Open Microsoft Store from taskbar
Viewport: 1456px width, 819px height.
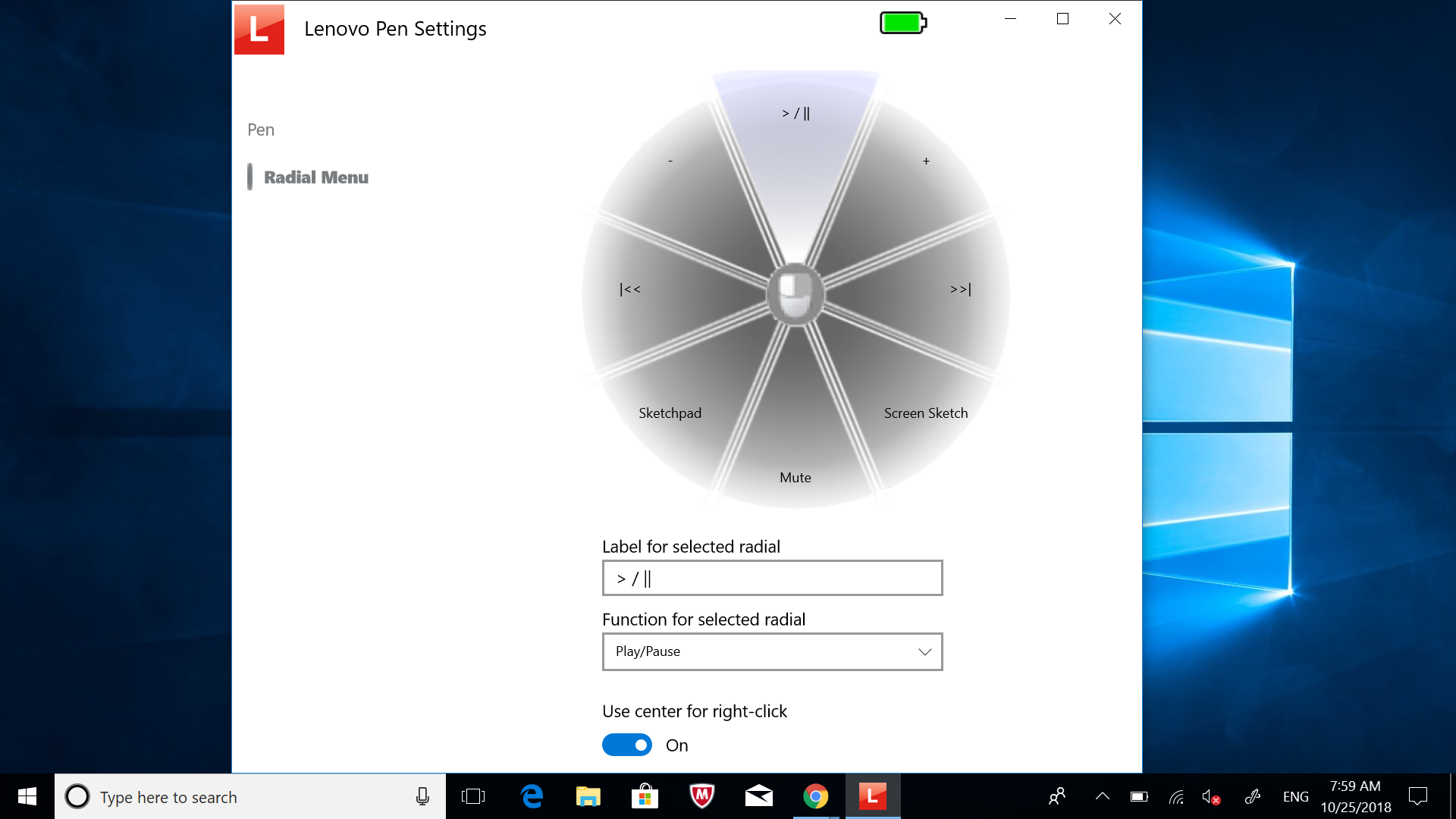pyautogui.click(x=645, y=796)
